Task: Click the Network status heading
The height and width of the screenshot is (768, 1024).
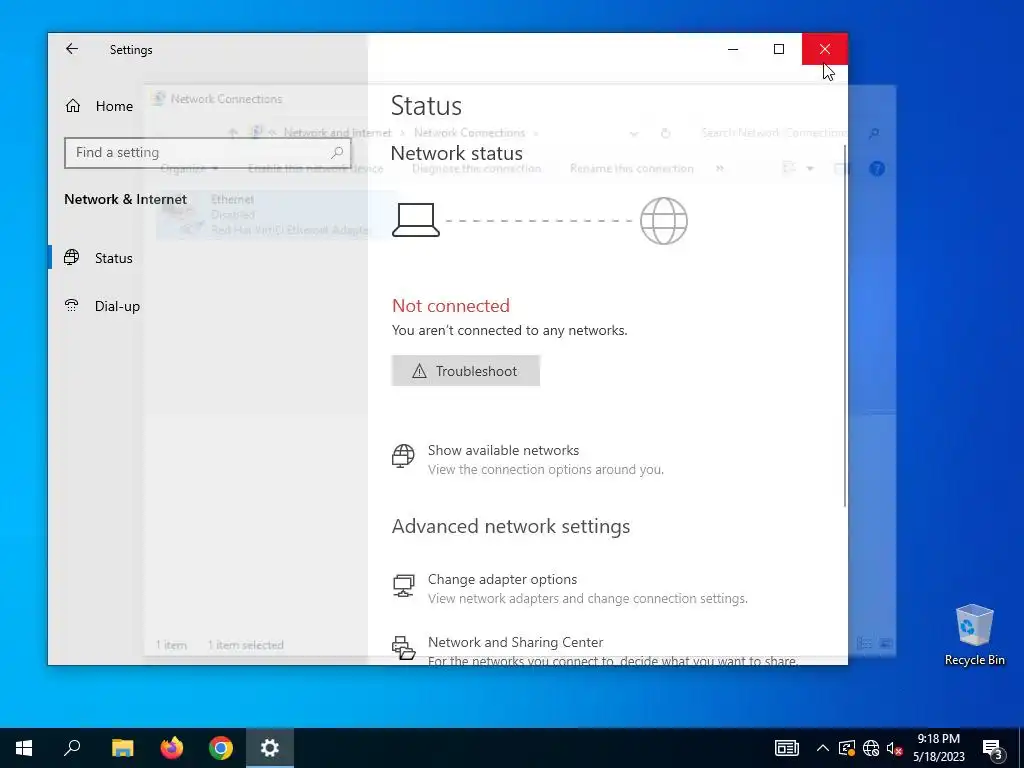Action: pos(456,153)
